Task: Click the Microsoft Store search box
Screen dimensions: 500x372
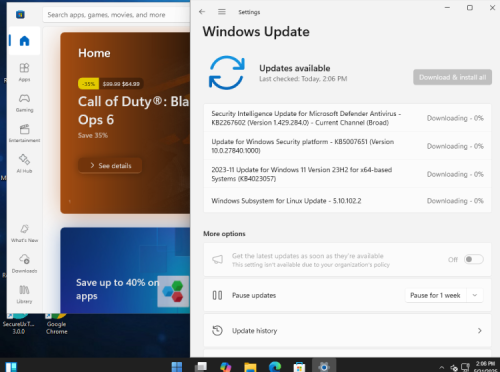Action: pos(117,15)
